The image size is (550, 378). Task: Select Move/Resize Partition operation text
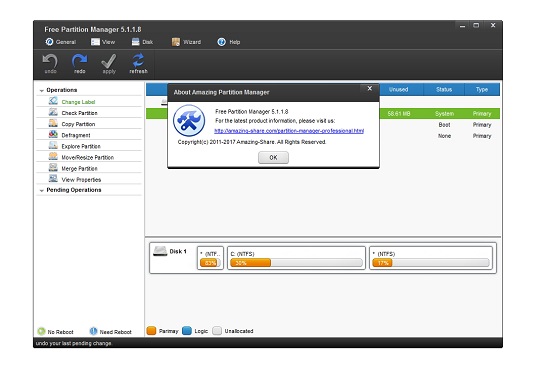[88, 157]
